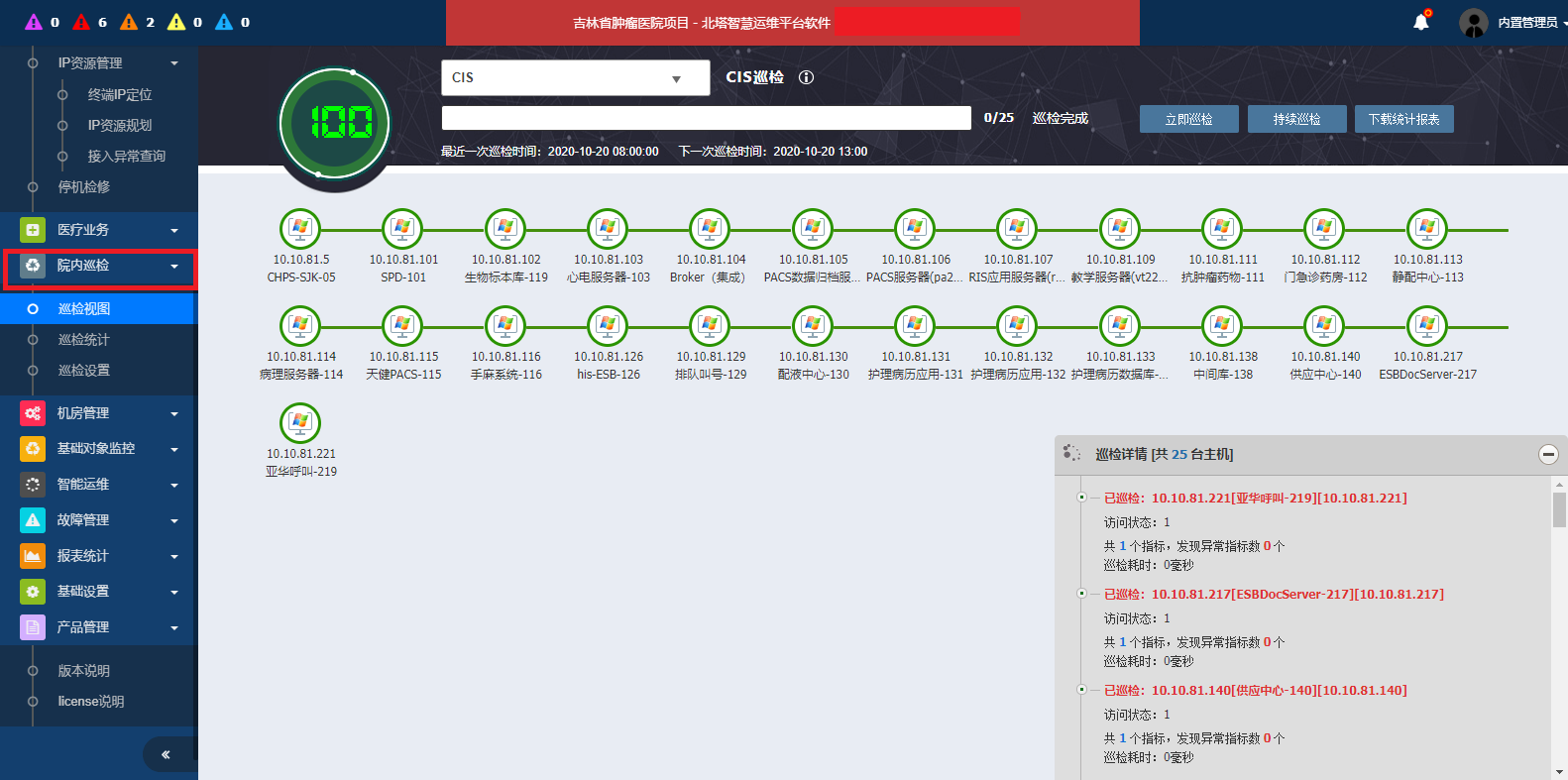Collapse the 10.10.81.221 inspection detail node
The width and height of the screenshot is (1568, 780).
coord(1081,498)
